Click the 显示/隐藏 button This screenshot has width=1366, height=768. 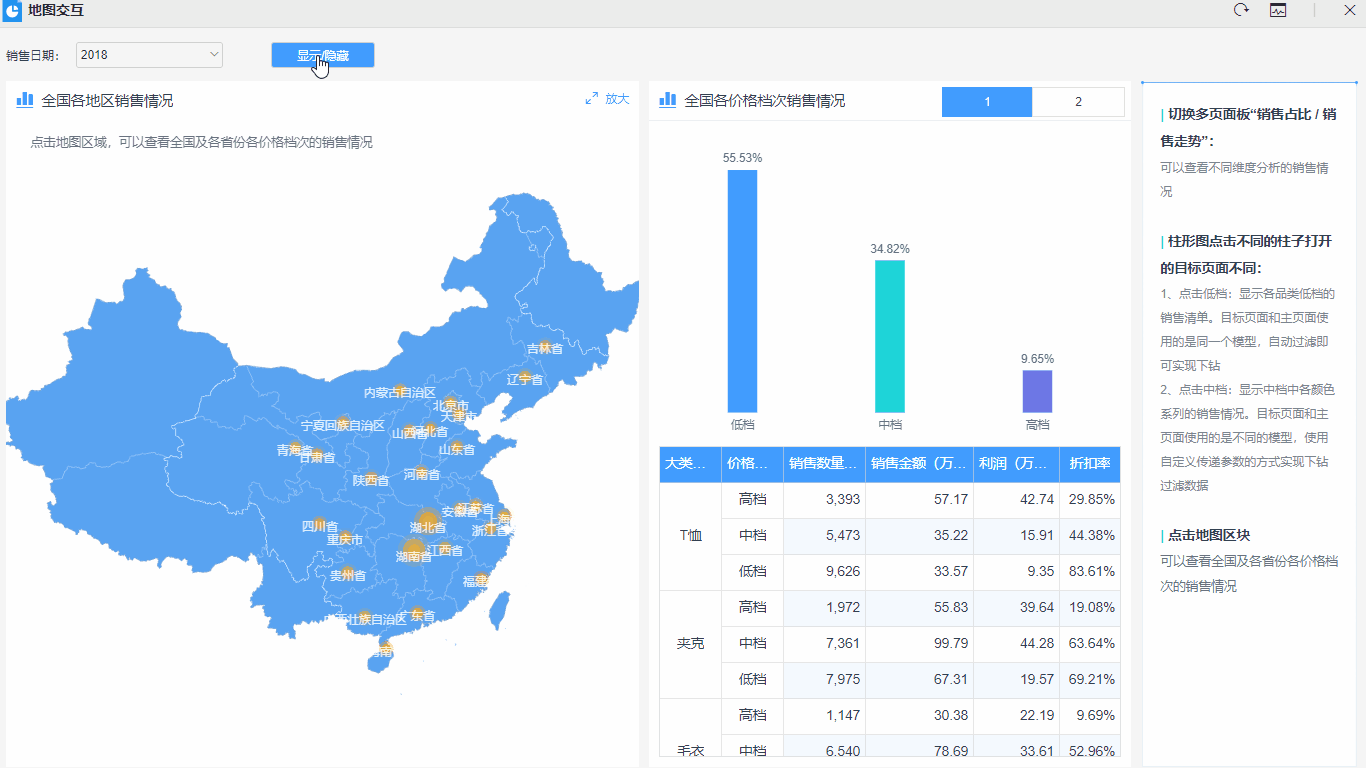coord(322,55)
